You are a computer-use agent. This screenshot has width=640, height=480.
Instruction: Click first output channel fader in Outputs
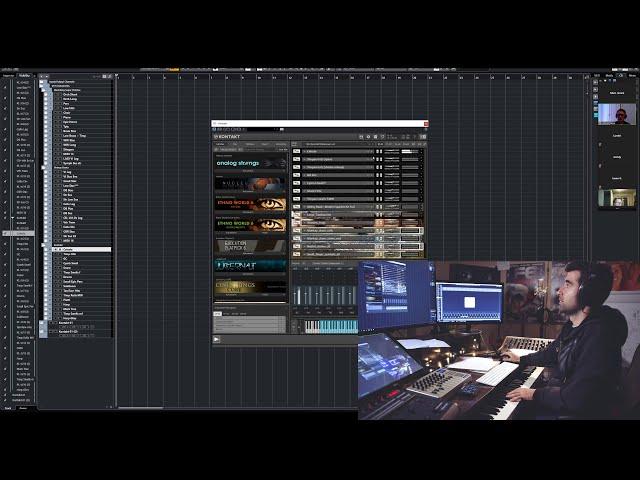[296, 295]
